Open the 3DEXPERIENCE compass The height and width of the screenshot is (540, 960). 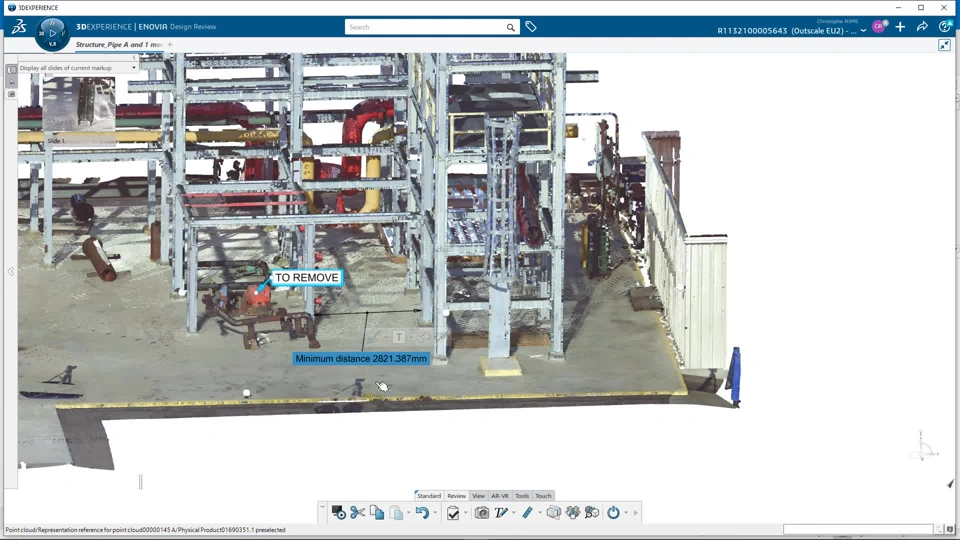(52, 33)
